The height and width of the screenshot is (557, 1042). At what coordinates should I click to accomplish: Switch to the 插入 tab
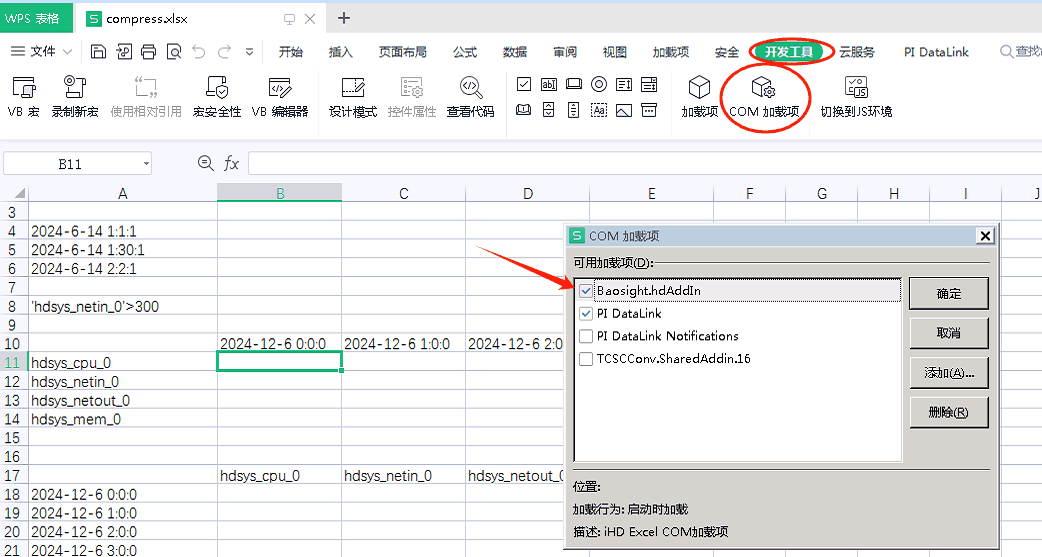point(340,51)
